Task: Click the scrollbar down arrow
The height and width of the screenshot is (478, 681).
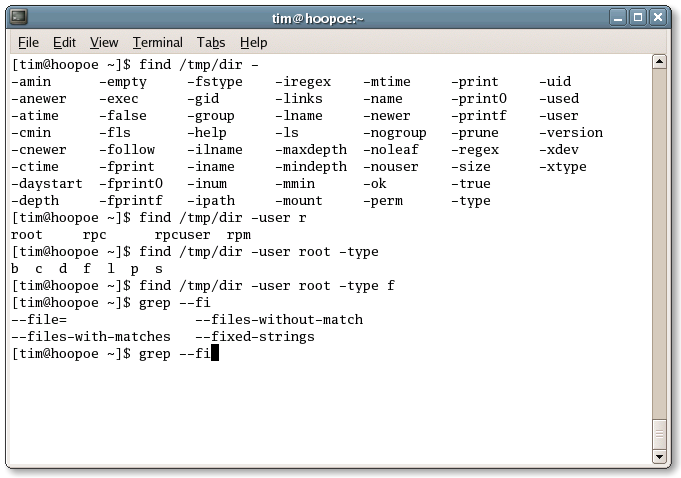Action: coord(659,456)
